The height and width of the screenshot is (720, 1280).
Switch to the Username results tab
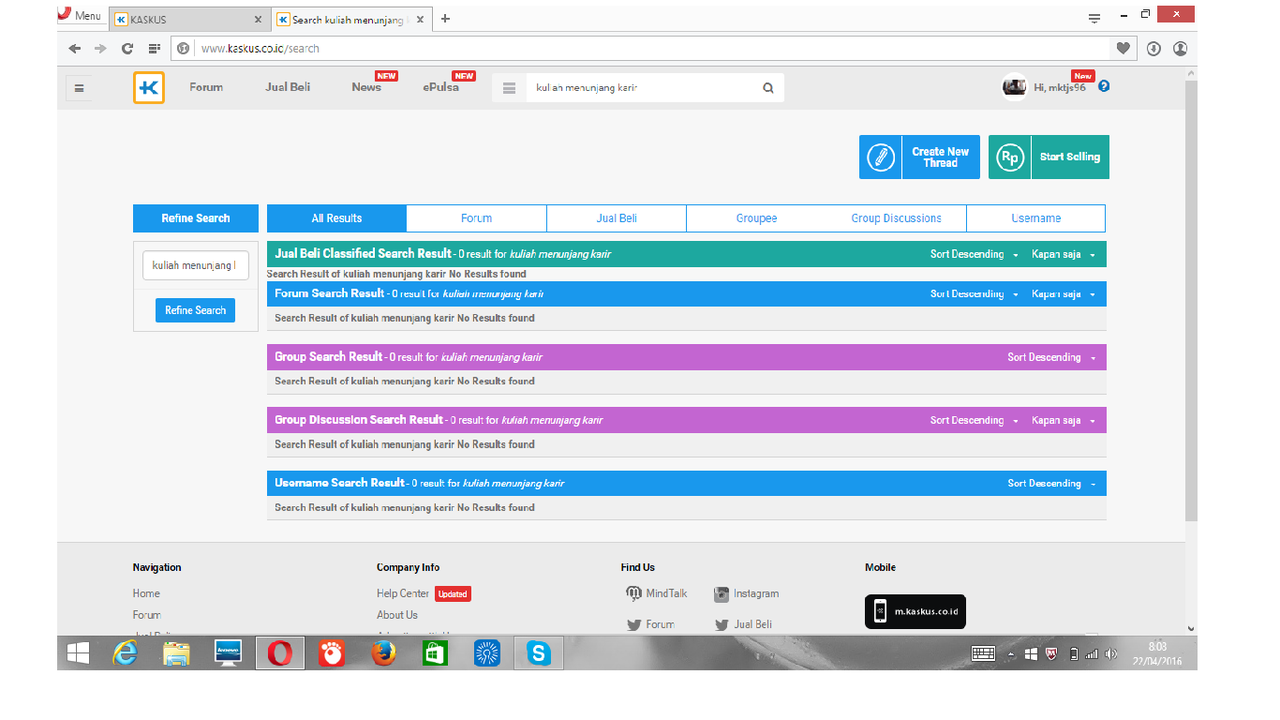1036,218
